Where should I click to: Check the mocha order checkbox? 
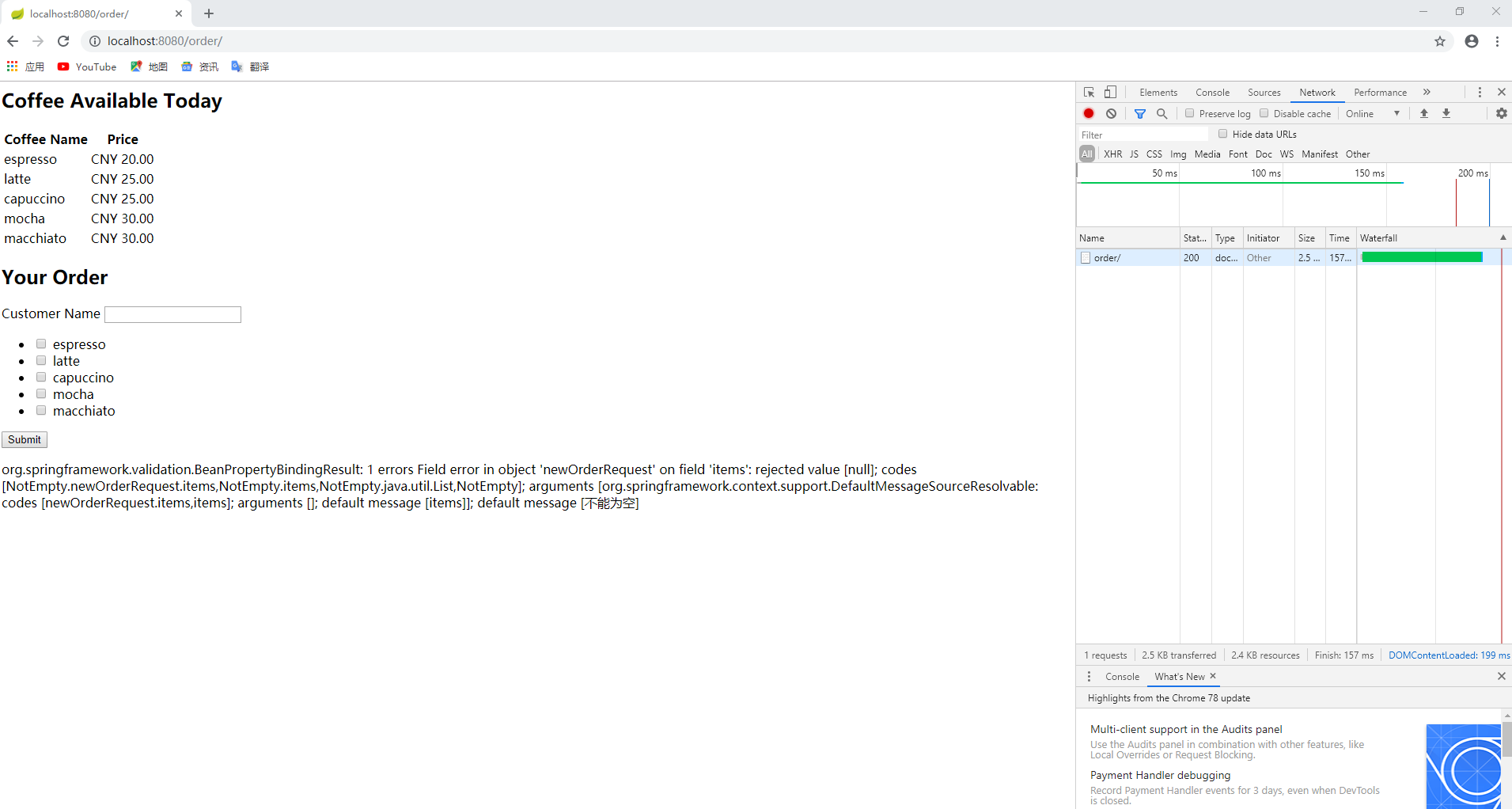pos(41,393)
